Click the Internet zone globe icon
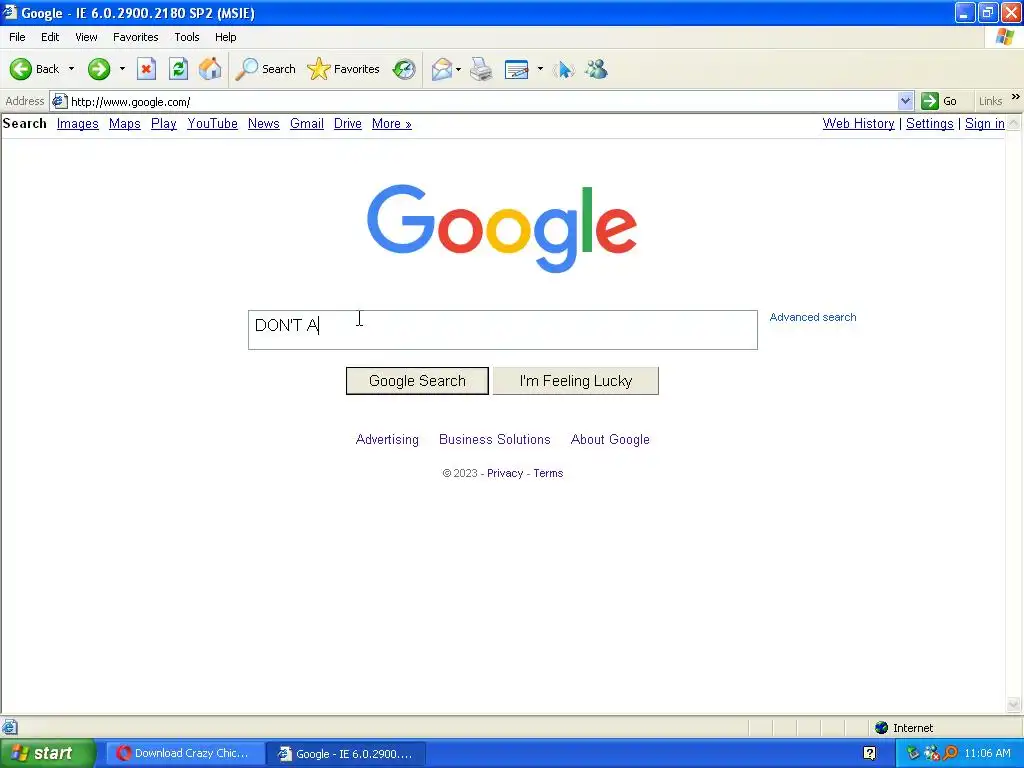The width and height of the screenshot is (1024, 768). coord(882,728)
